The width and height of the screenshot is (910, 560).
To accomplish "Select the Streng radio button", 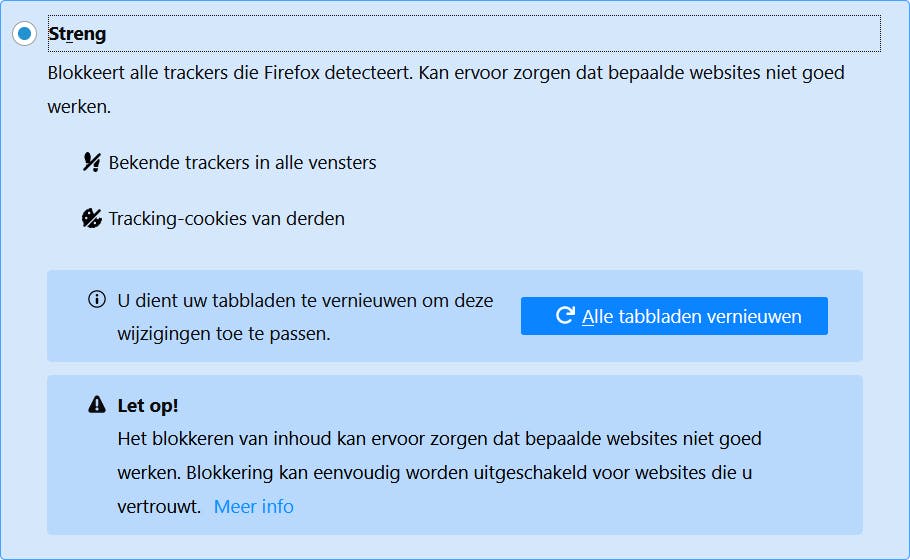I will pos(24,34).
